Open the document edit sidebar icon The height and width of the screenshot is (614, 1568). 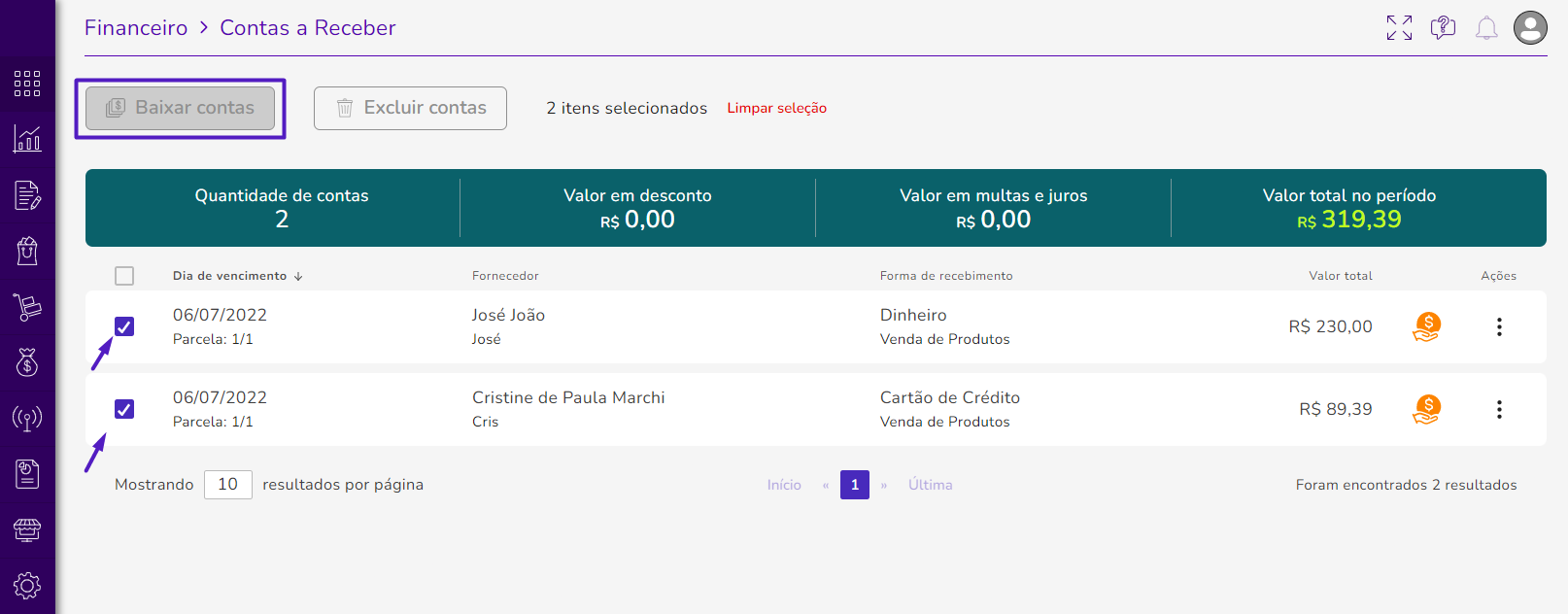[x=27, y=195]
